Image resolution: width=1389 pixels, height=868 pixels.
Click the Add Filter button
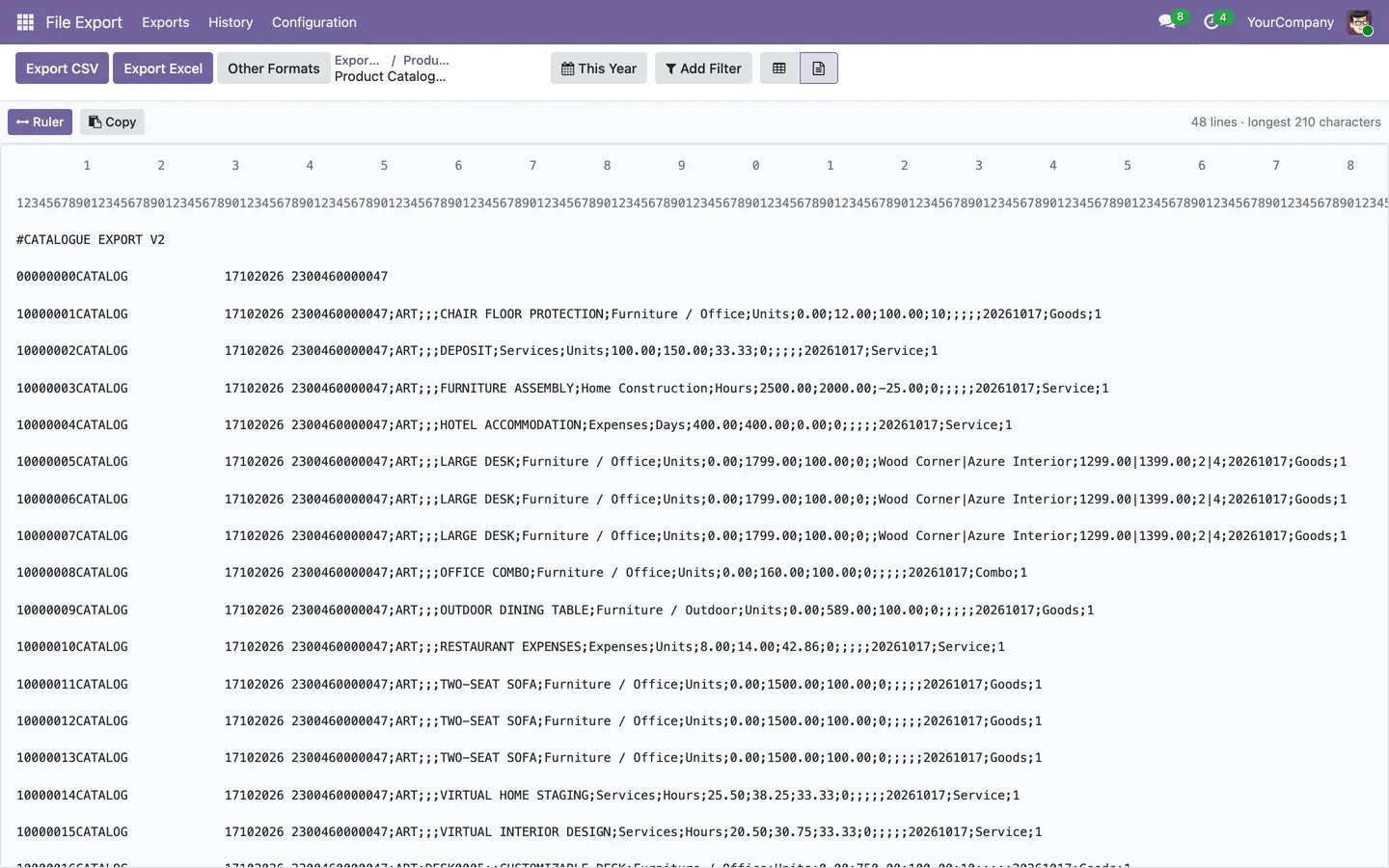(x=703, y=68)
